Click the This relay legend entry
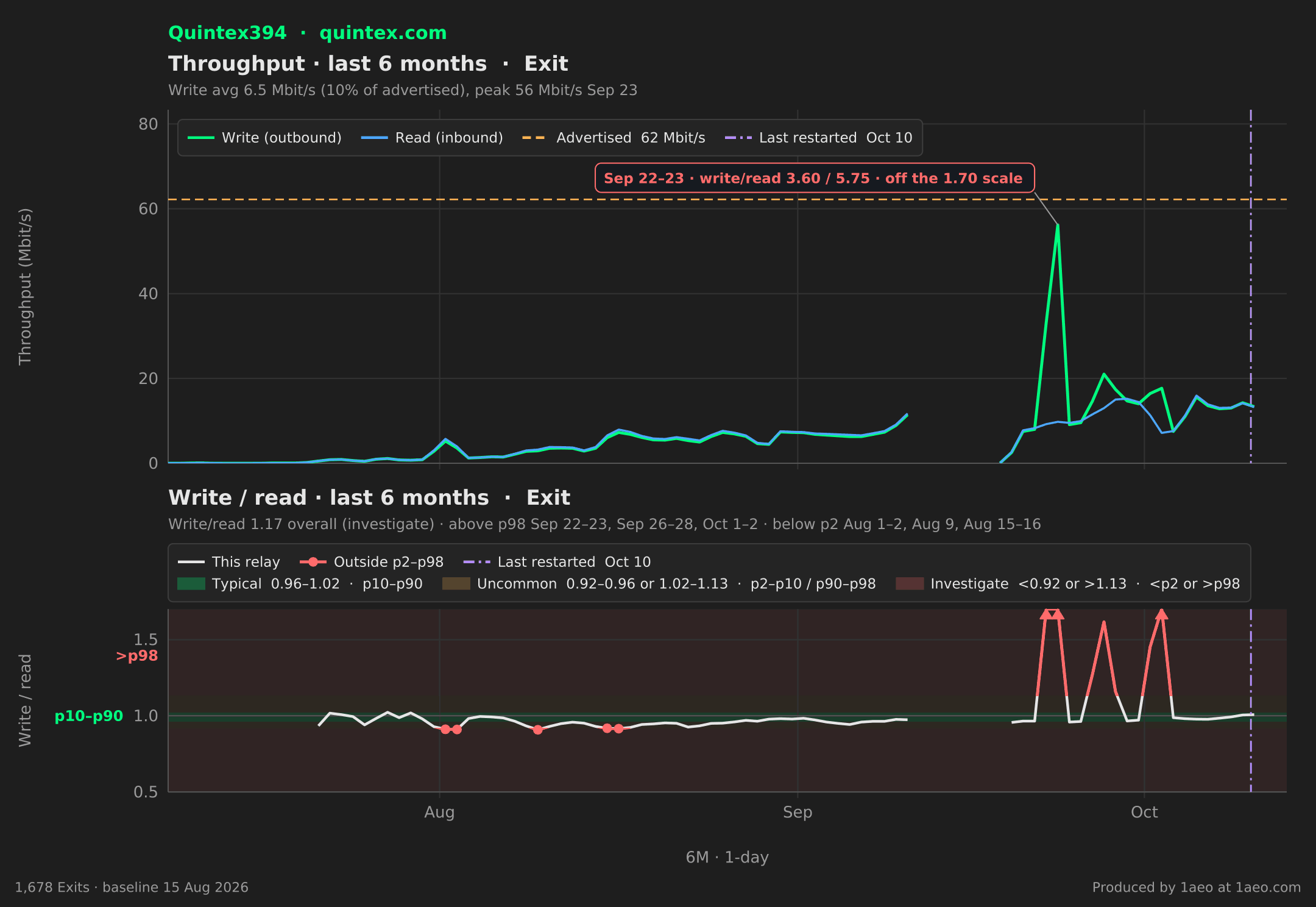The width and height of the screenshot is (1316, 907). point(229,562)
